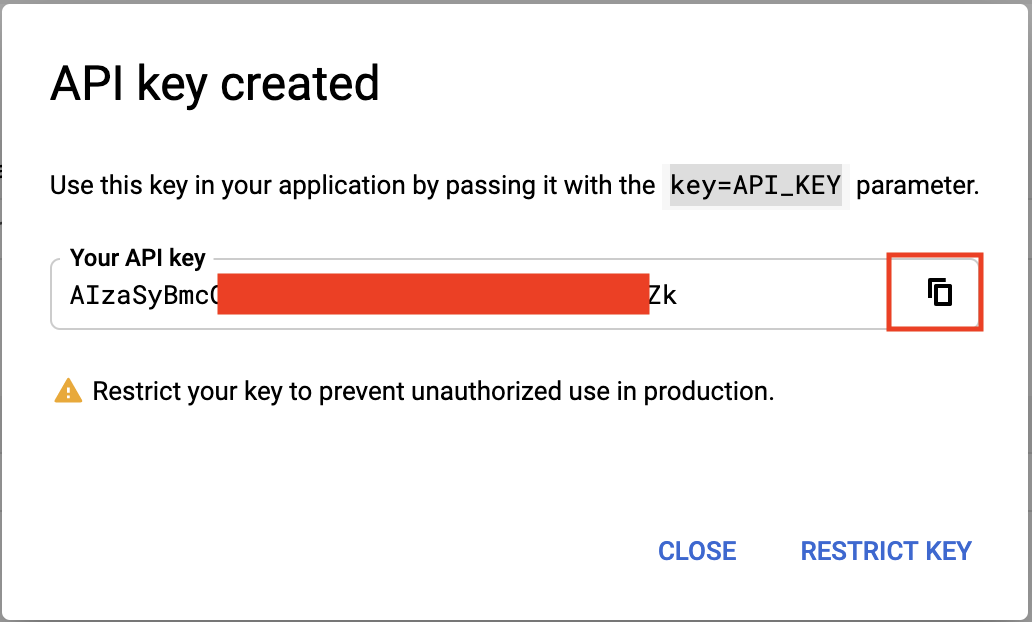
Task: Click the red redacted block over the key
Action: (x=433, y=294)
